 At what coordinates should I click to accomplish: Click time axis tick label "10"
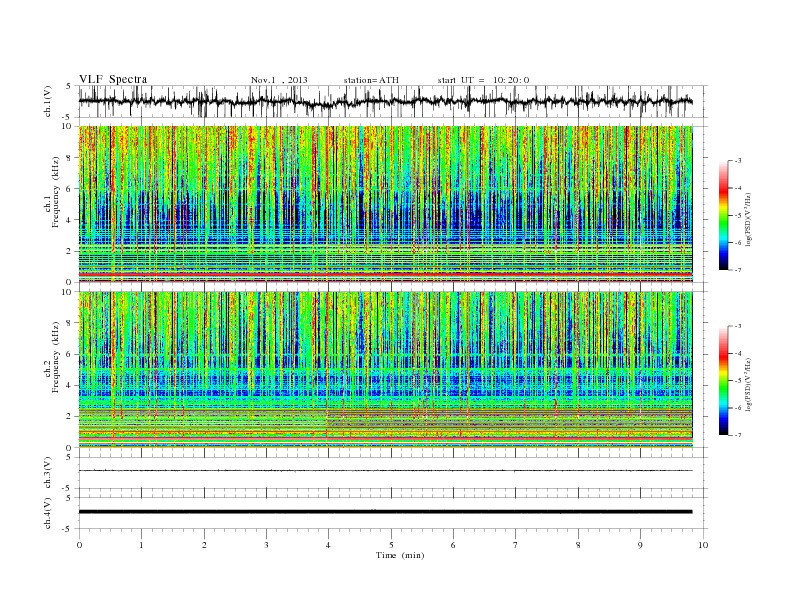(703, 545)
